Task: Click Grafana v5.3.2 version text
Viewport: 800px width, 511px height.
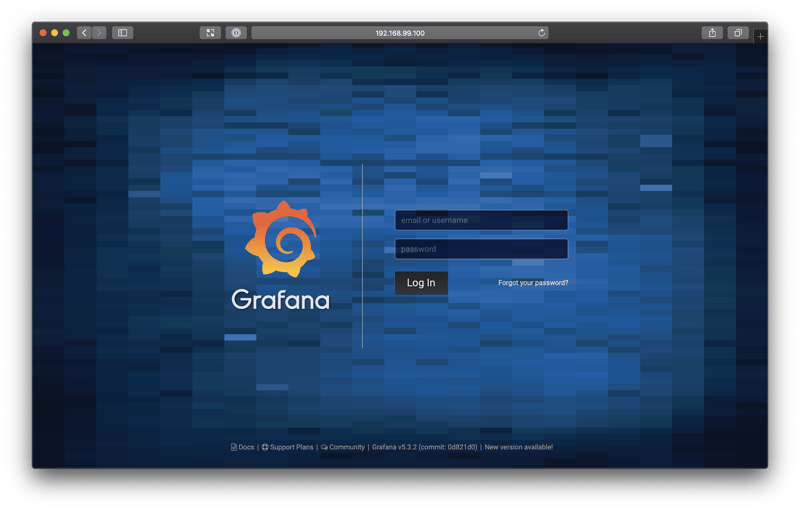Action: [x=424, y=447]
